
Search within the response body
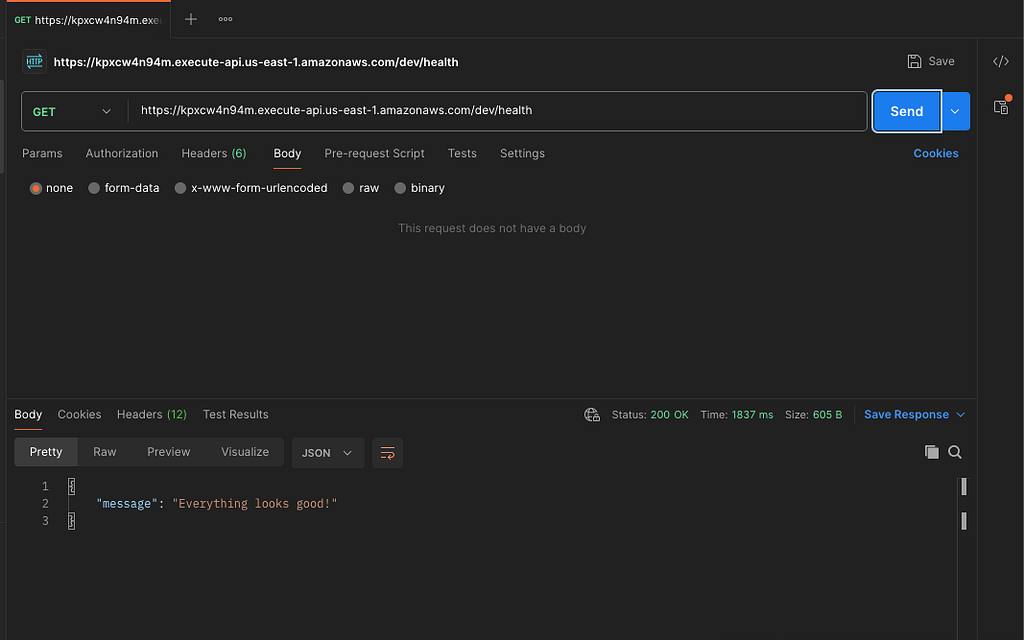pyautogui.click(x=955, y=452)
